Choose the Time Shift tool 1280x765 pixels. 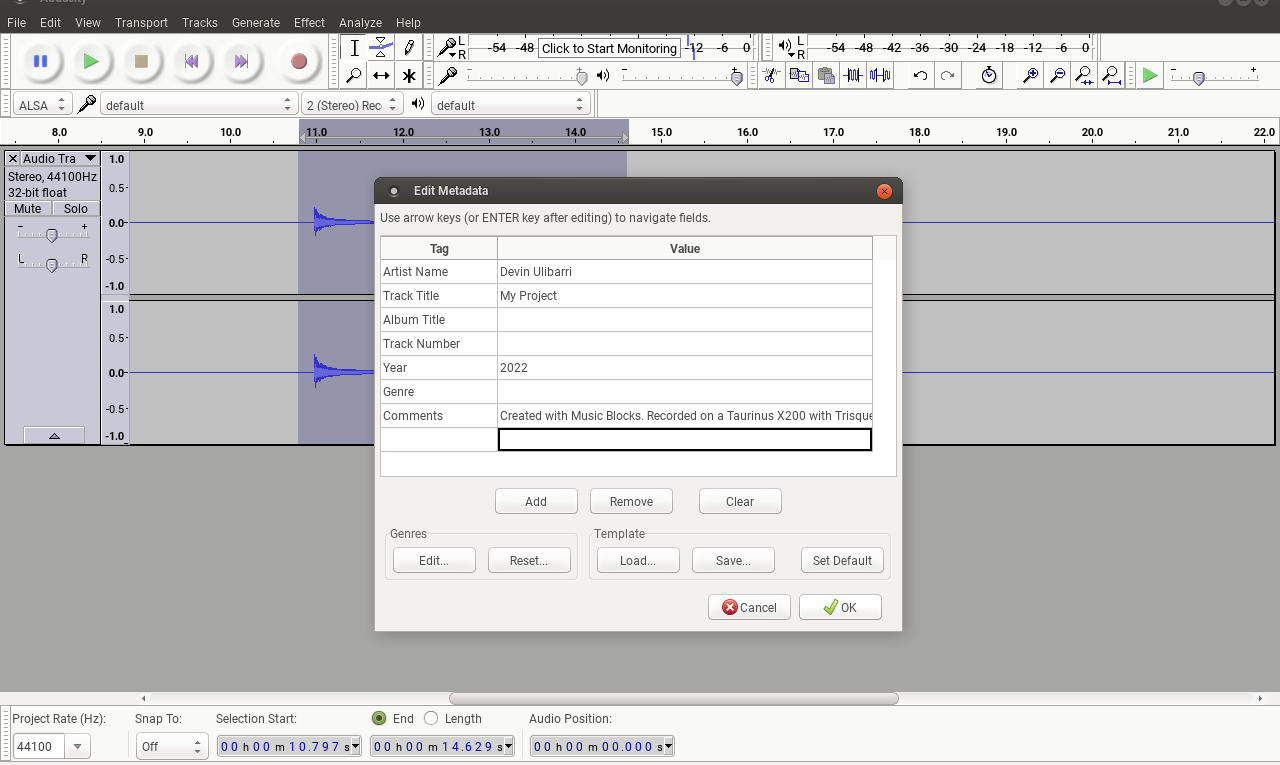pos(381,75)
